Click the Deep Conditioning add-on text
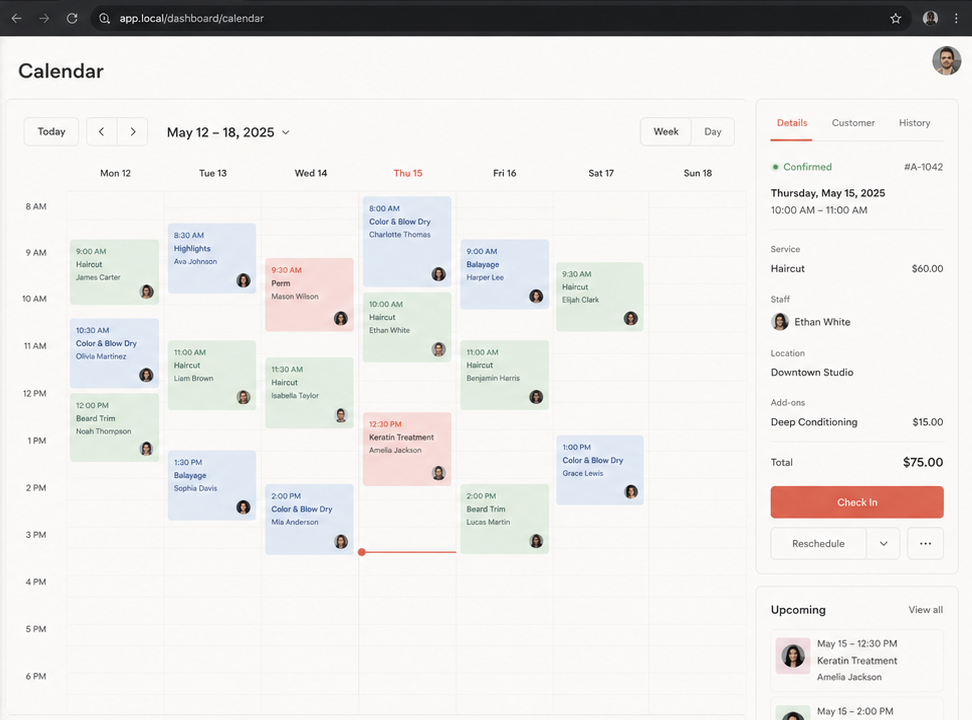The image size is (972, 720). [x=814, y=422]
